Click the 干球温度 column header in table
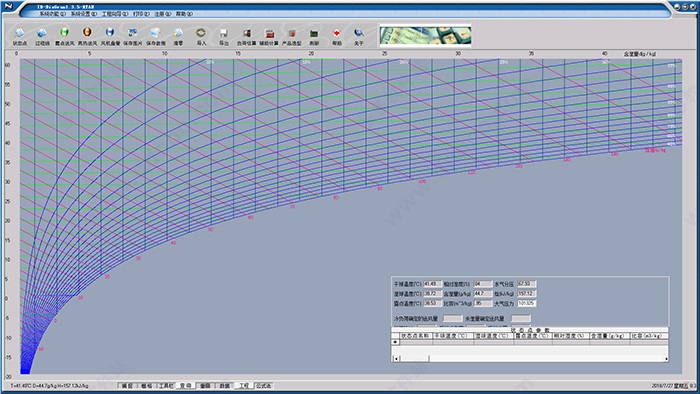Screen dimensions: 700x394 click(x=453, y=336)
